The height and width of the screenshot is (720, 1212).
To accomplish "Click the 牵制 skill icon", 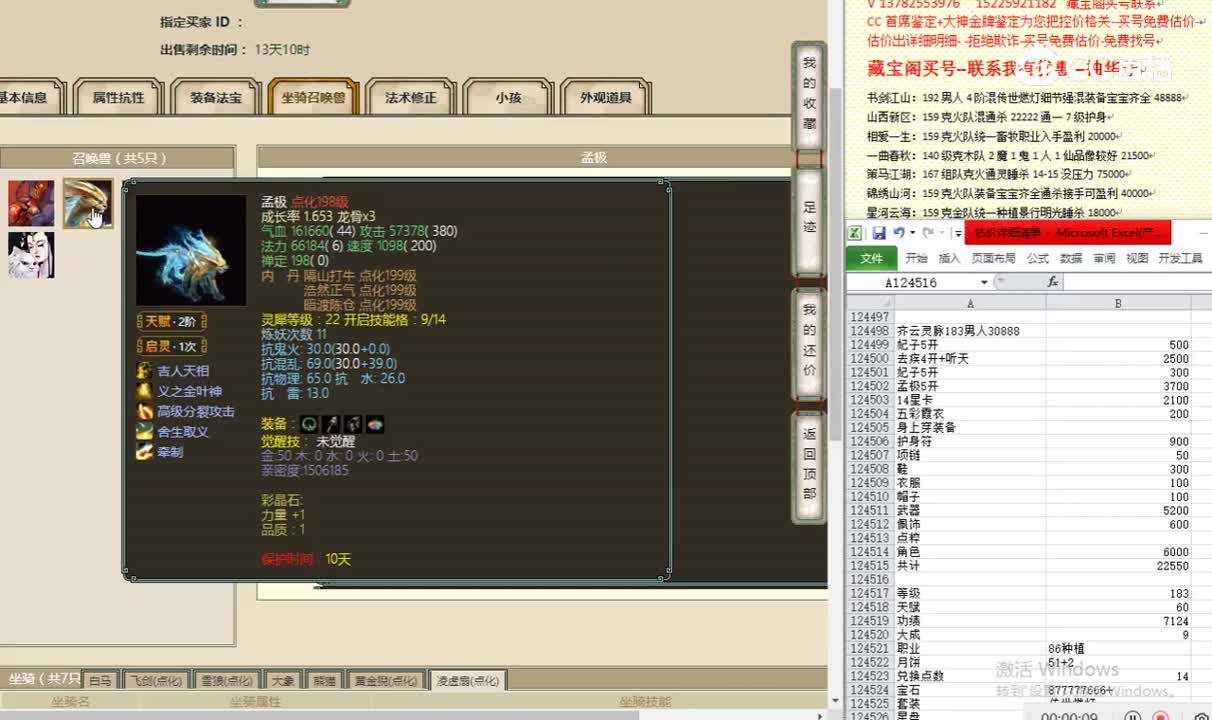I will coord(145,452).
